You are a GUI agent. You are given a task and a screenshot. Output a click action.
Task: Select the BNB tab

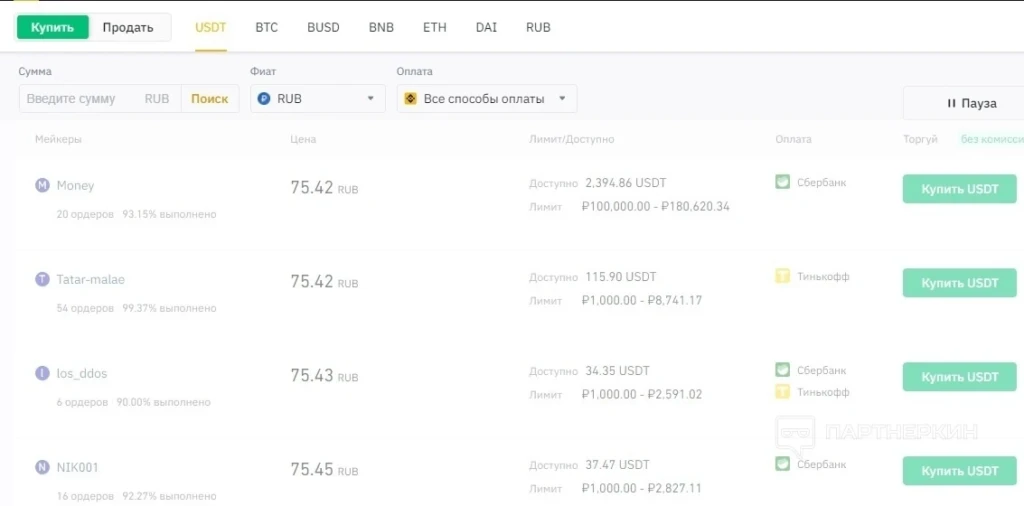(x=381, y=27)
